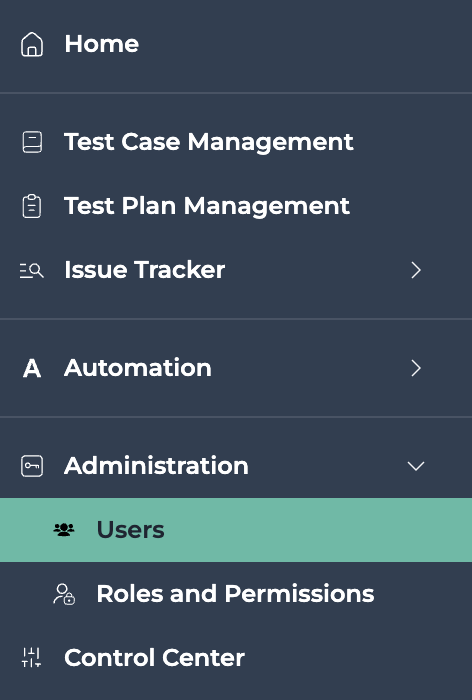
Task: Click the Test Case Management book icon
Action: [x=32, y=142]
